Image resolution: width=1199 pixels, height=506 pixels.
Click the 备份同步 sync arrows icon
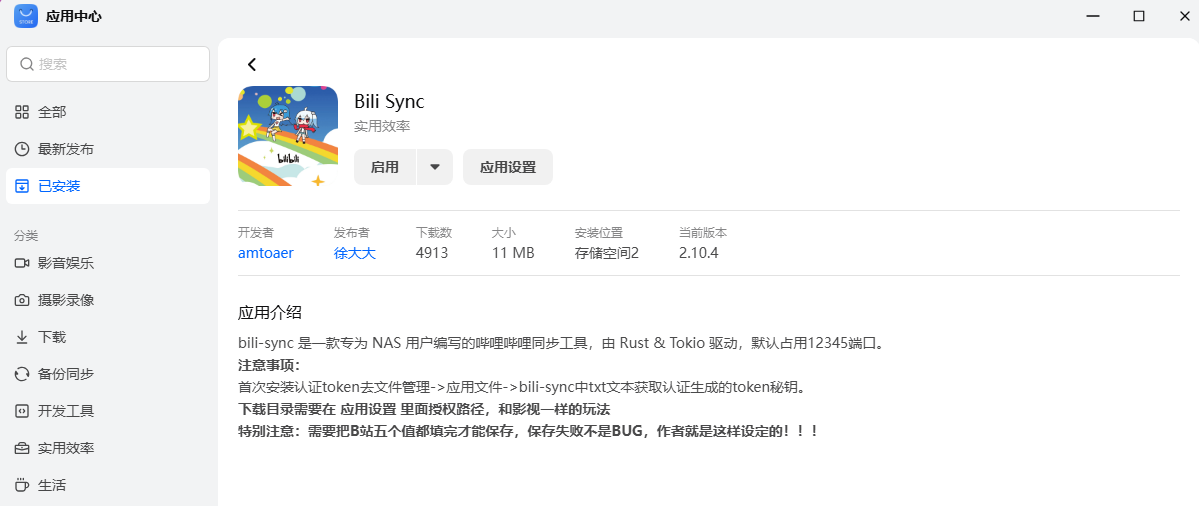pos(22,374)
